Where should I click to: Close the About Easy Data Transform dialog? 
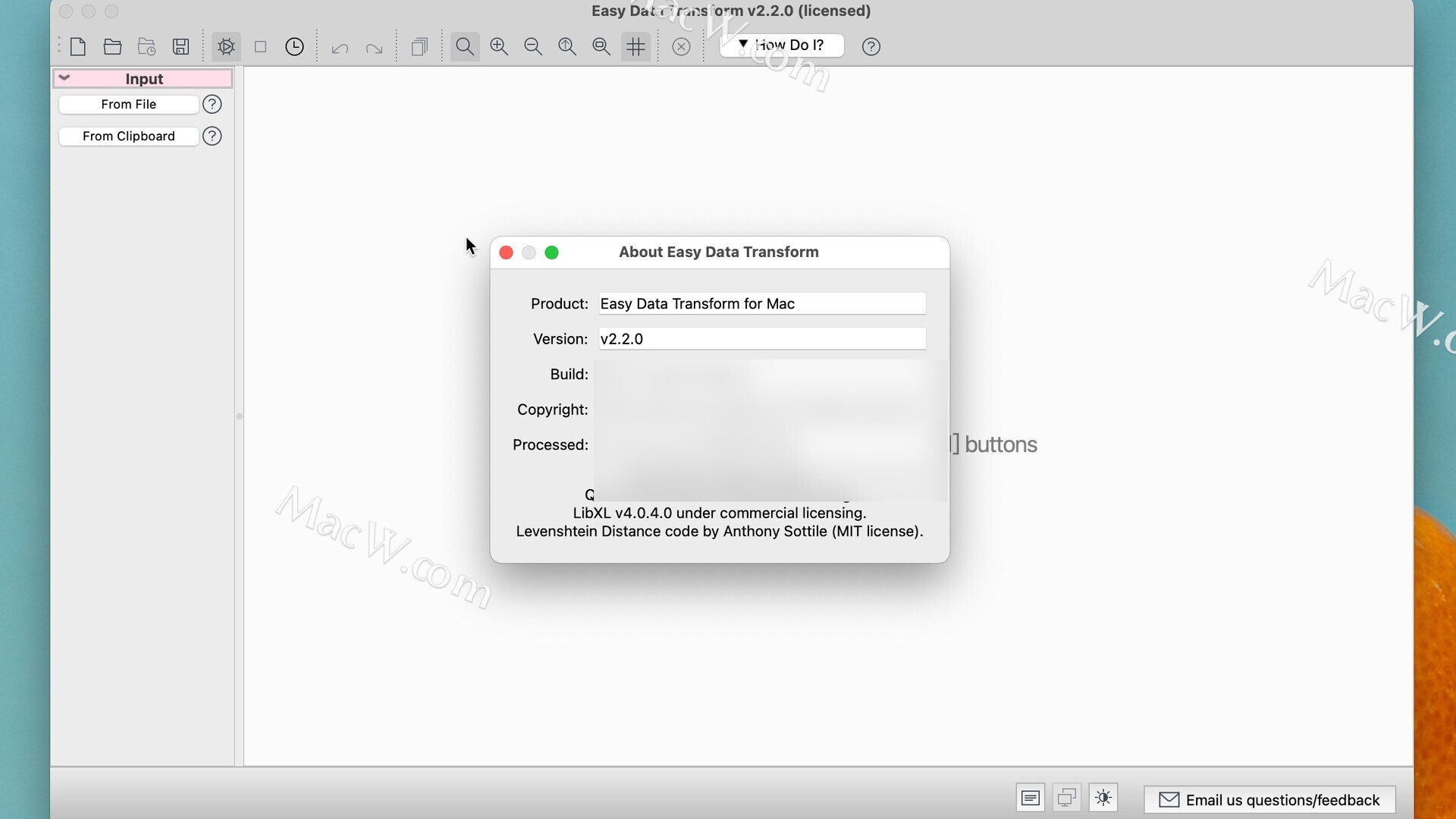[507, 253]
